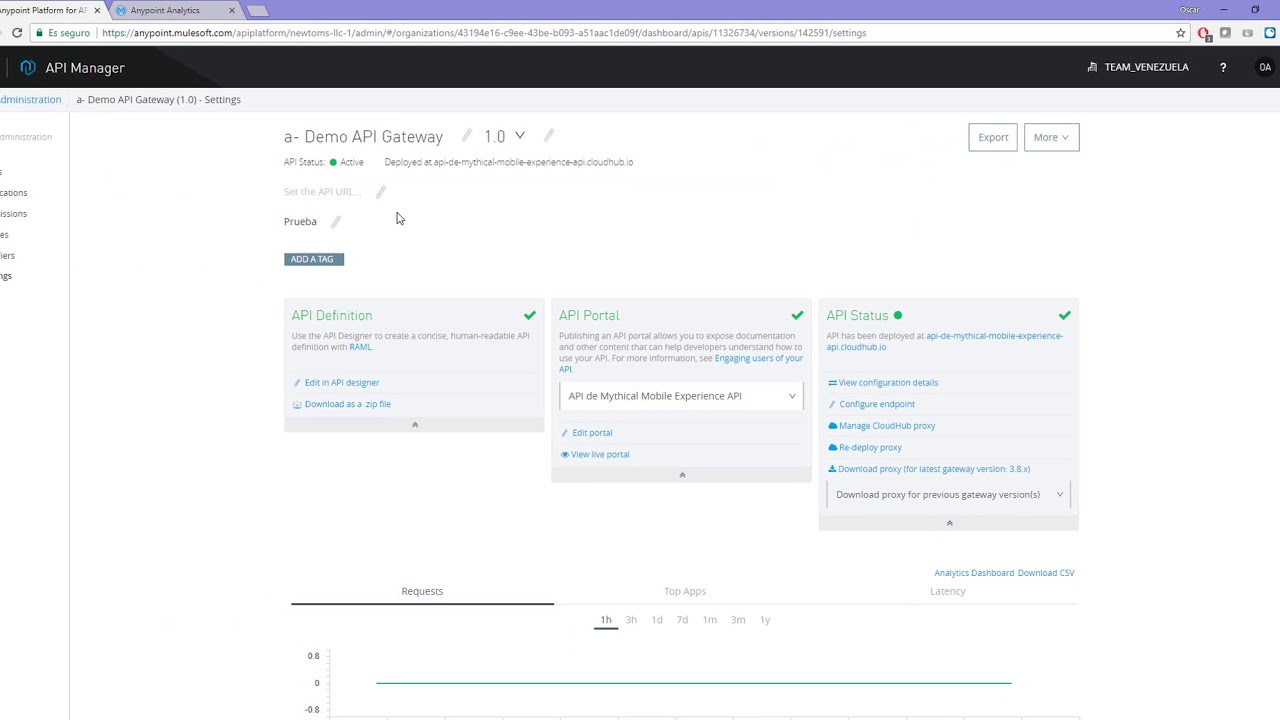Download proxy for latest gateway version 3.8.x
The width and height of the screenshot is (1280, 720).
click(933, 469)
